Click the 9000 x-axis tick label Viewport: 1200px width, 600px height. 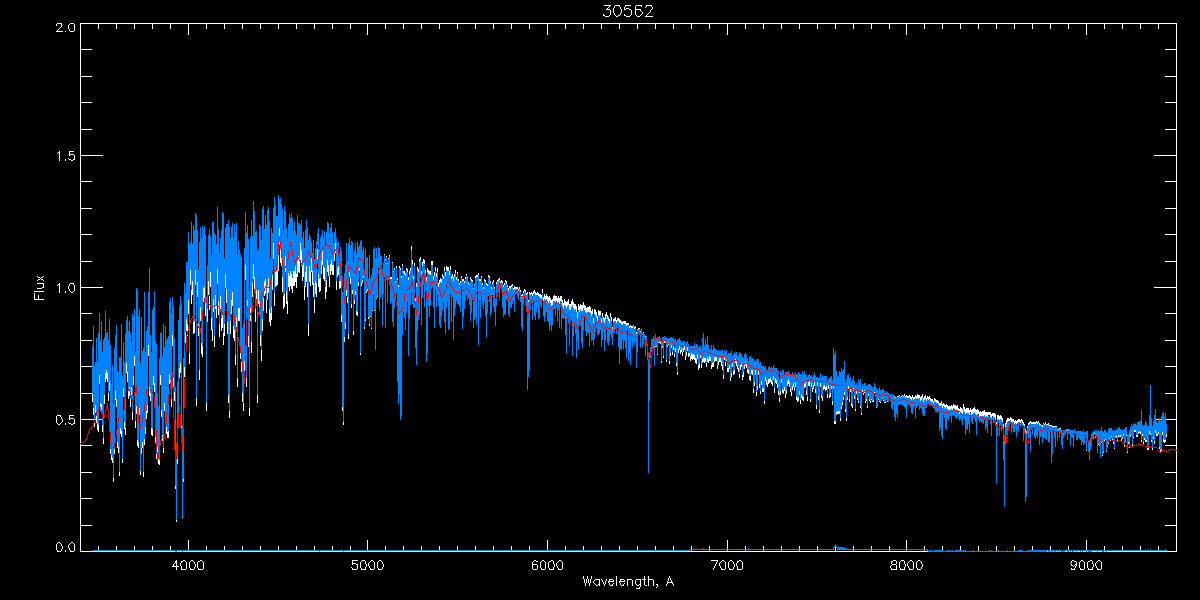1086,565
